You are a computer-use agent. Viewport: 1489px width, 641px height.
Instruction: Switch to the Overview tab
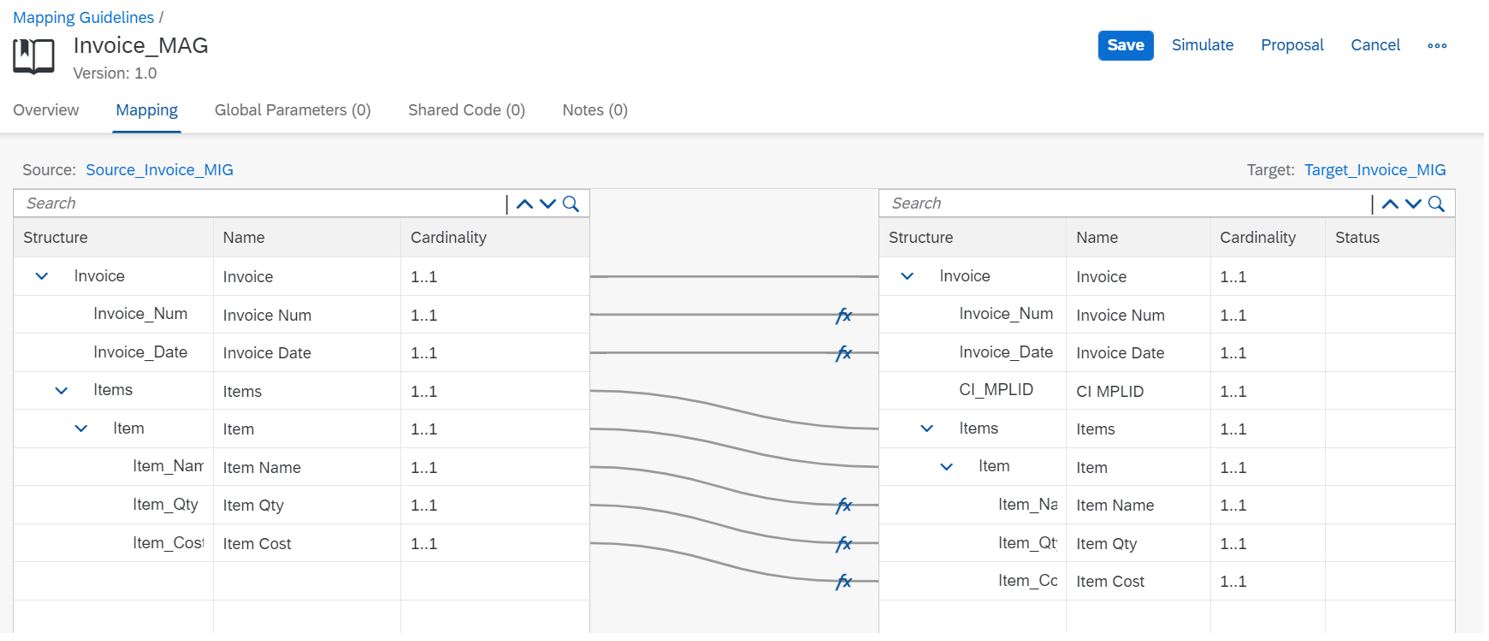click(x=45, y=110)
